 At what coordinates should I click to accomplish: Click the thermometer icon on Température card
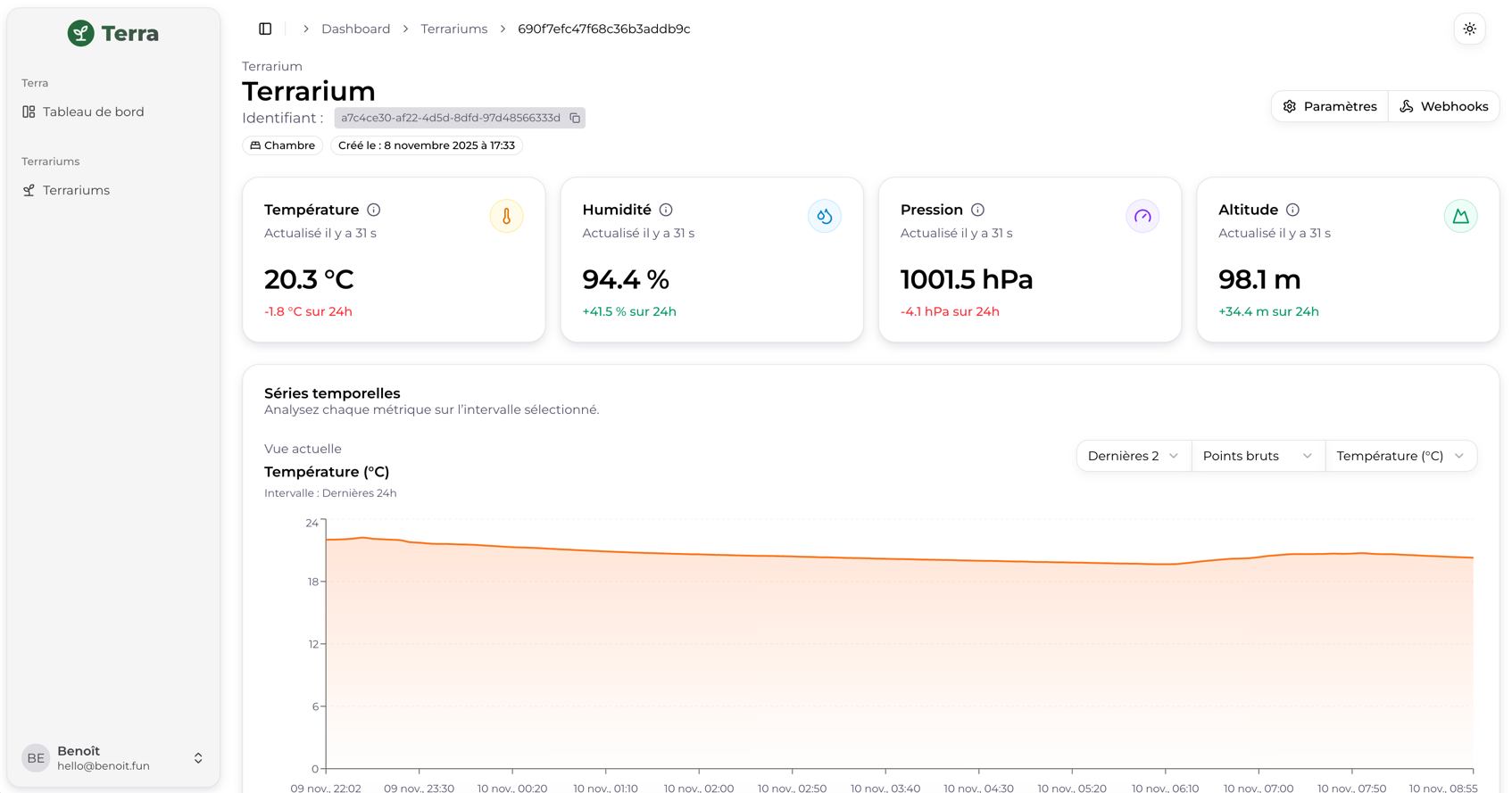coord(506,216)
